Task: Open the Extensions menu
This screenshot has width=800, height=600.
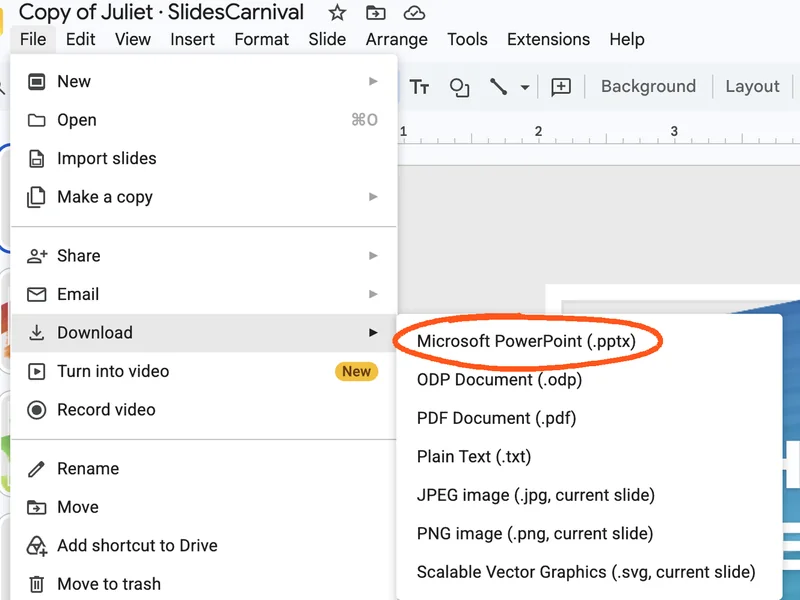Action: (x=548, y=39)
